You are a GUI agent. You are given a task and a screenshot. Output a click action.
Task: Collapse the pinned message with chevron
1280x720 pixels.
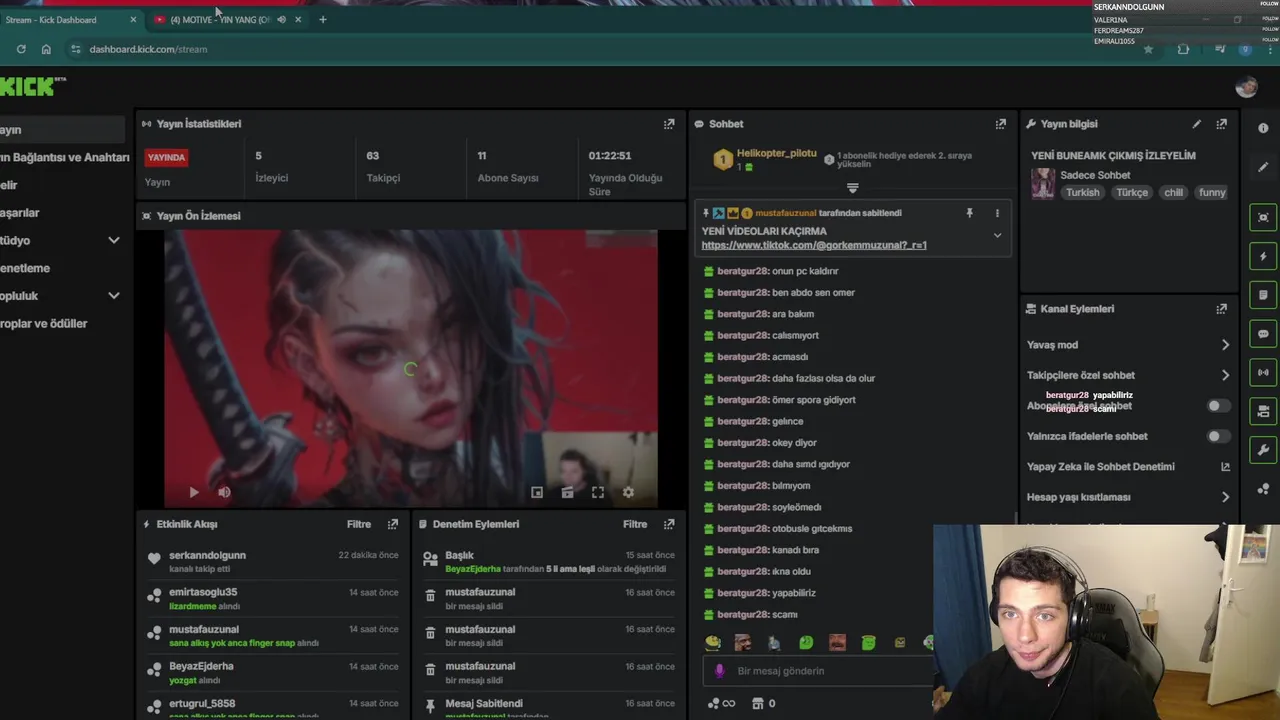pyautogui.click(x=997, y=235)
